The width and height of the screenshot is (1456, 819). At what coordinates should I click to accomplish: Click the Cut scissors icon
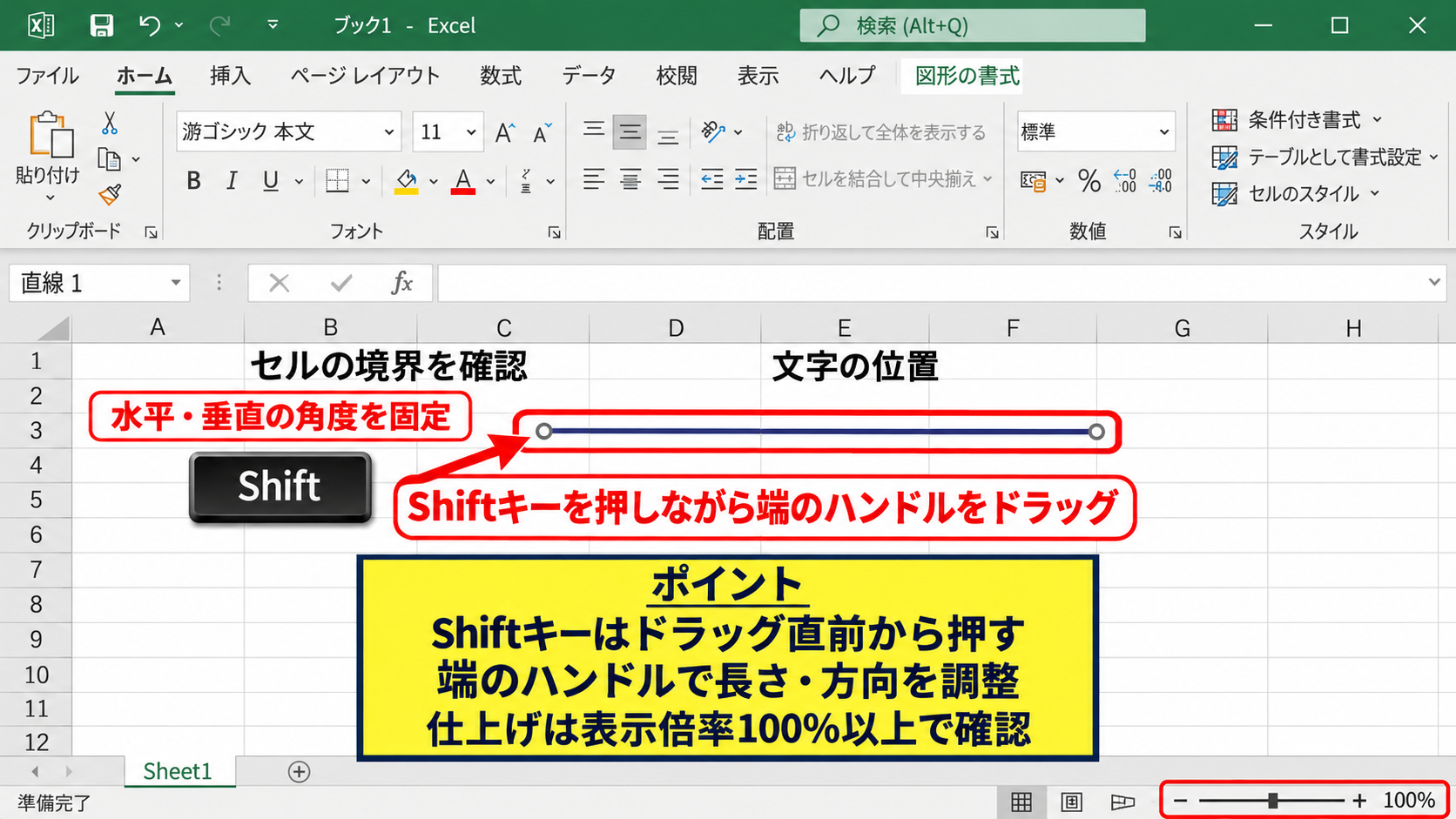109,124
